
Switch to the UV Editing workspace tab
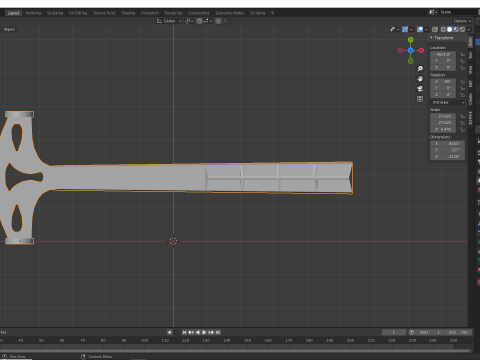(x=78, y=13)
